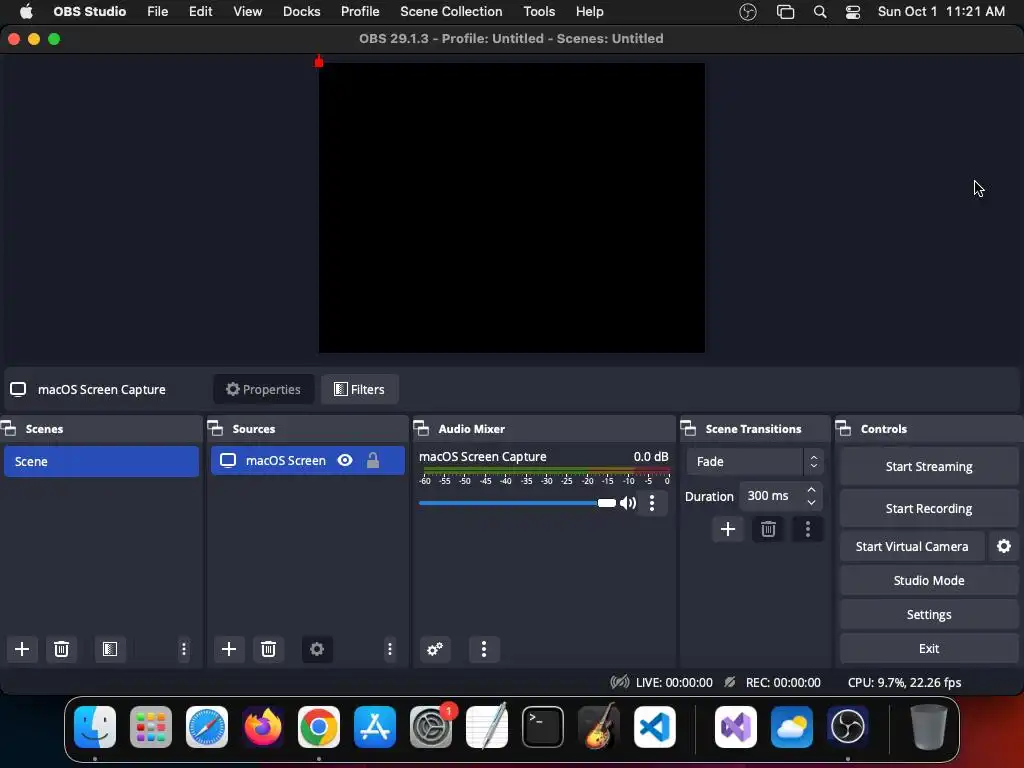Viewport: 1024px width, 768px height.
Task: Open OBS icon in the dock
Action: point(848,727)
